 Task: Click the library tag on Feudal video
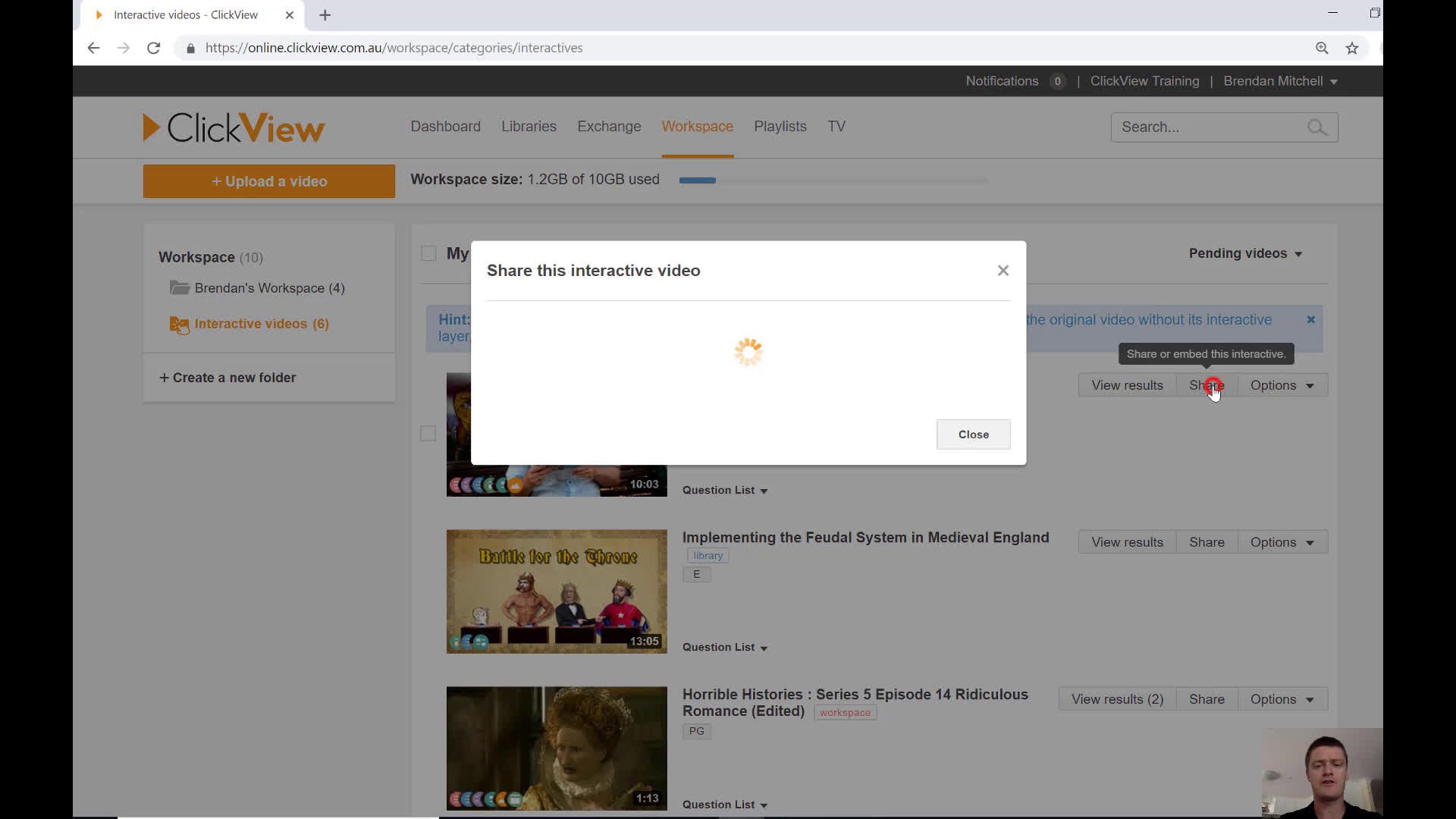[x=708, y=556]
